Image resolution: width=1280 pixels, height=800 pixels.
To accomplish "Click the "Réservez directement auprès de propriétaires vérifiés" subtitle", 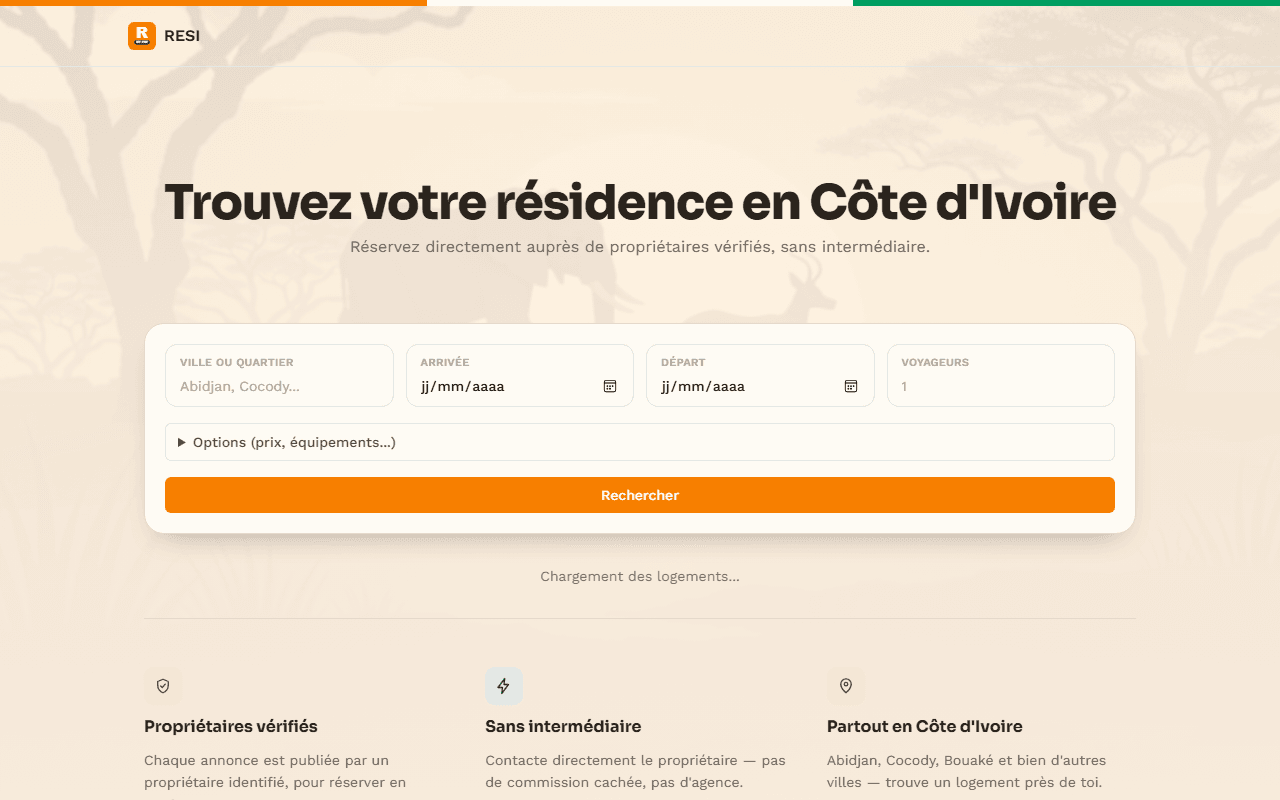I will (x=640, y=246).
